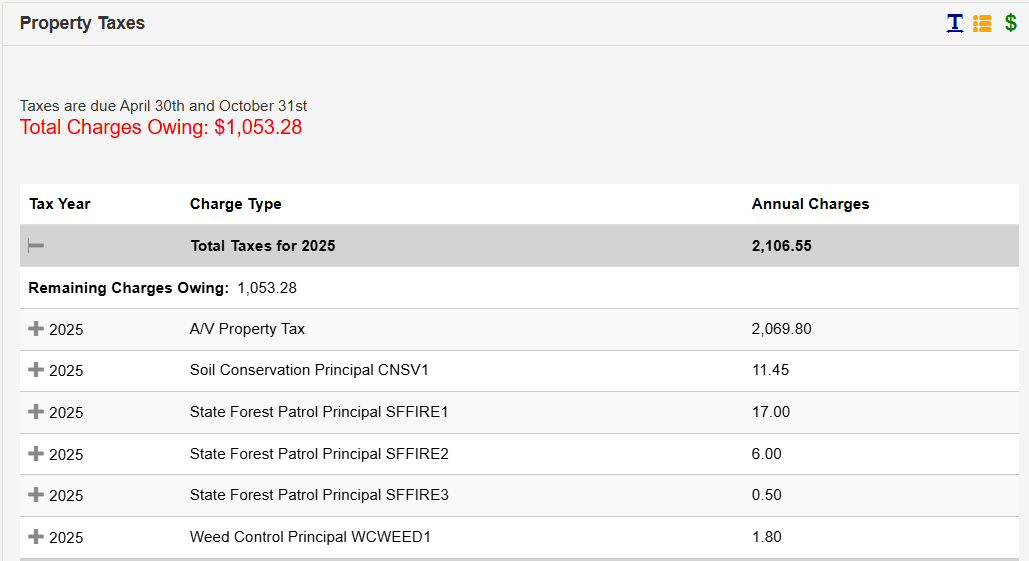The width and height of the screenshot is (1029, 561).
Task: Expand State Forest Patrol SFFIRE3 row
Action: tap(36, 495)
